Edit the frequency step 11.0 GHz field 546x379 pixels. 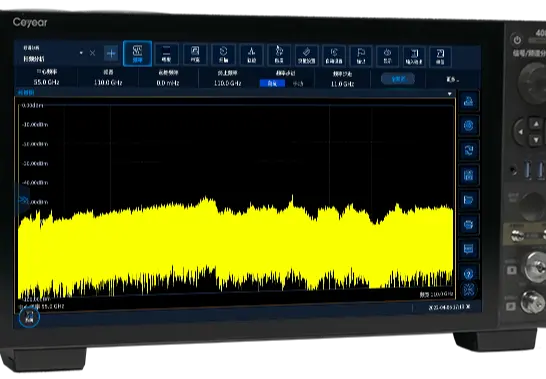pyautogui.click(x=342, y=79)
